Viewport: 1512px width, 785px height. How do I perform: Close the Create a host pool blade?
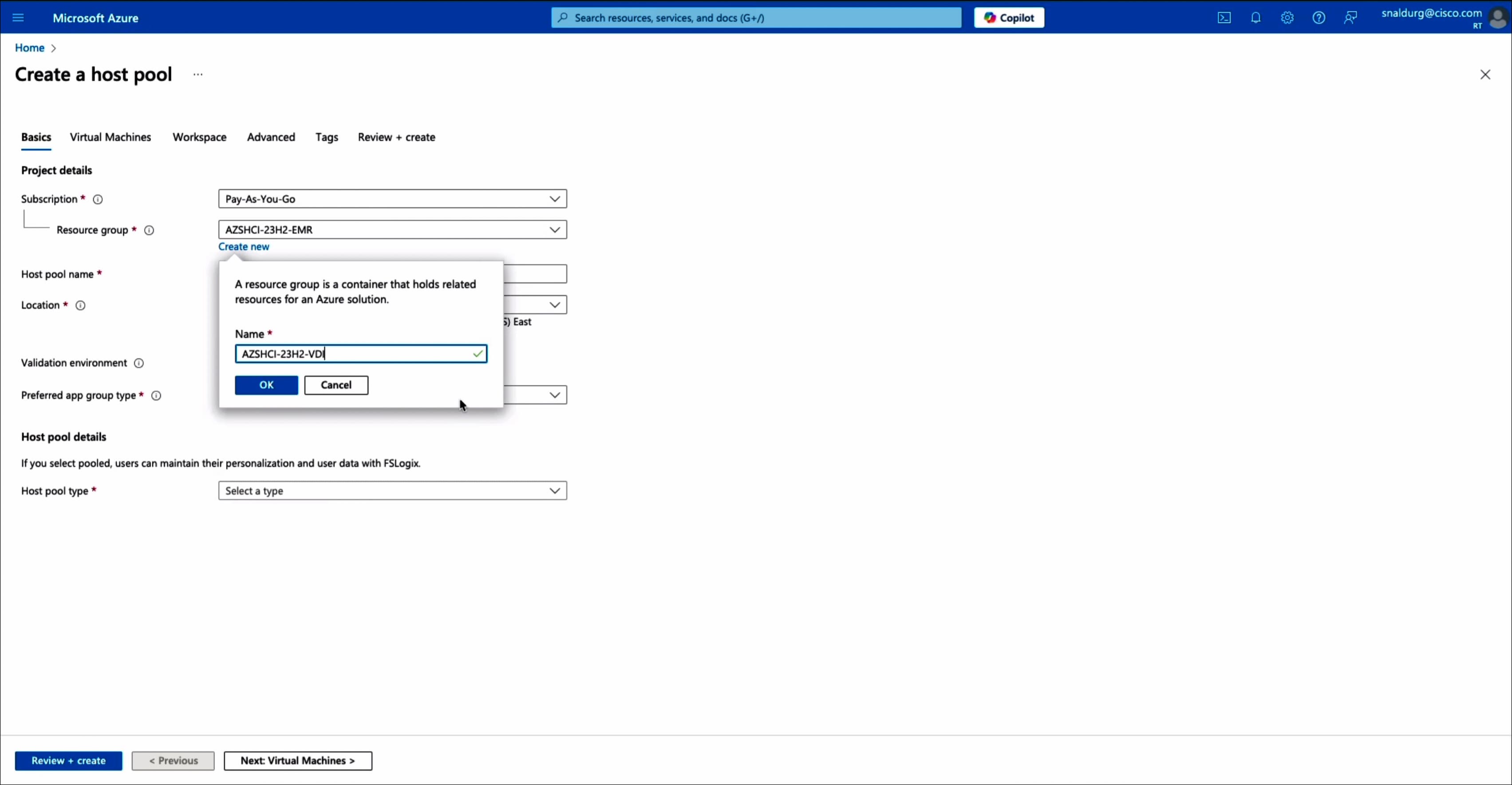(x=1485, y=75)
